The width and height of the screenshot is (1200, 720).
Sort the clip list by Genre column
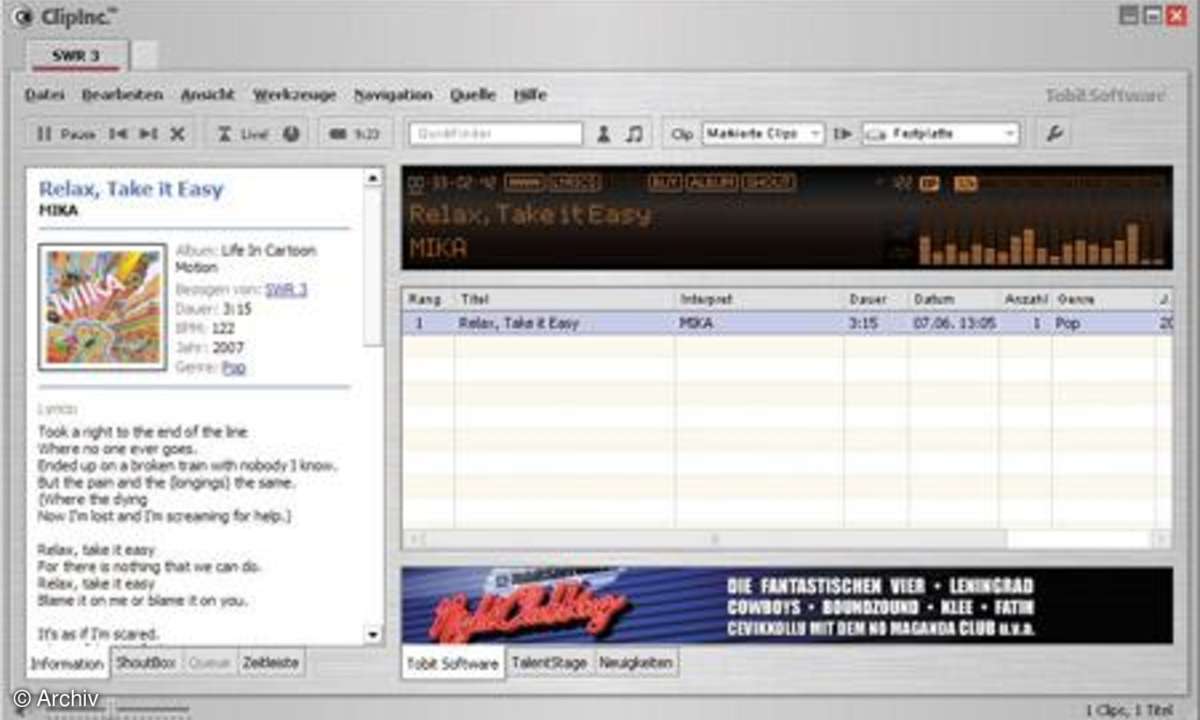tap(1104, 299)
